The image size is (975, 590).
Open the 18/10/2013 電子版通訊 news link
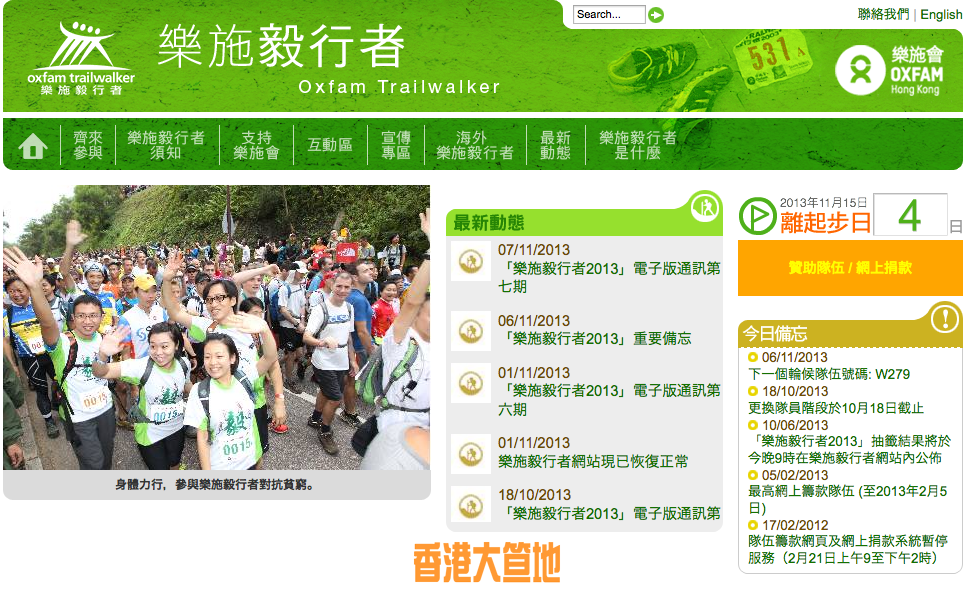pyautogui.click(x=609, y=514)
